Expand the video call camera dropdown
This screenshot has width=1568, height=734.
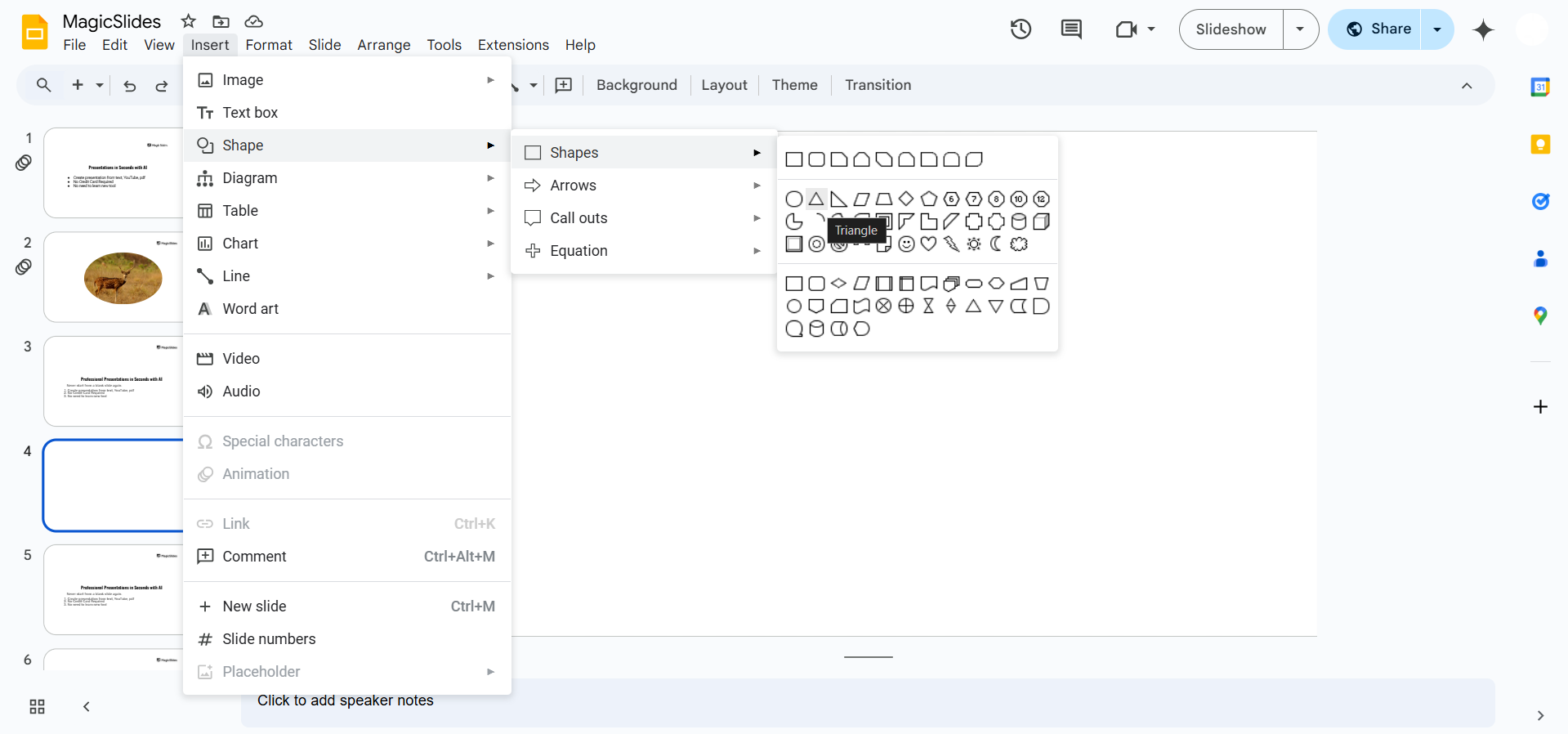1151,29
